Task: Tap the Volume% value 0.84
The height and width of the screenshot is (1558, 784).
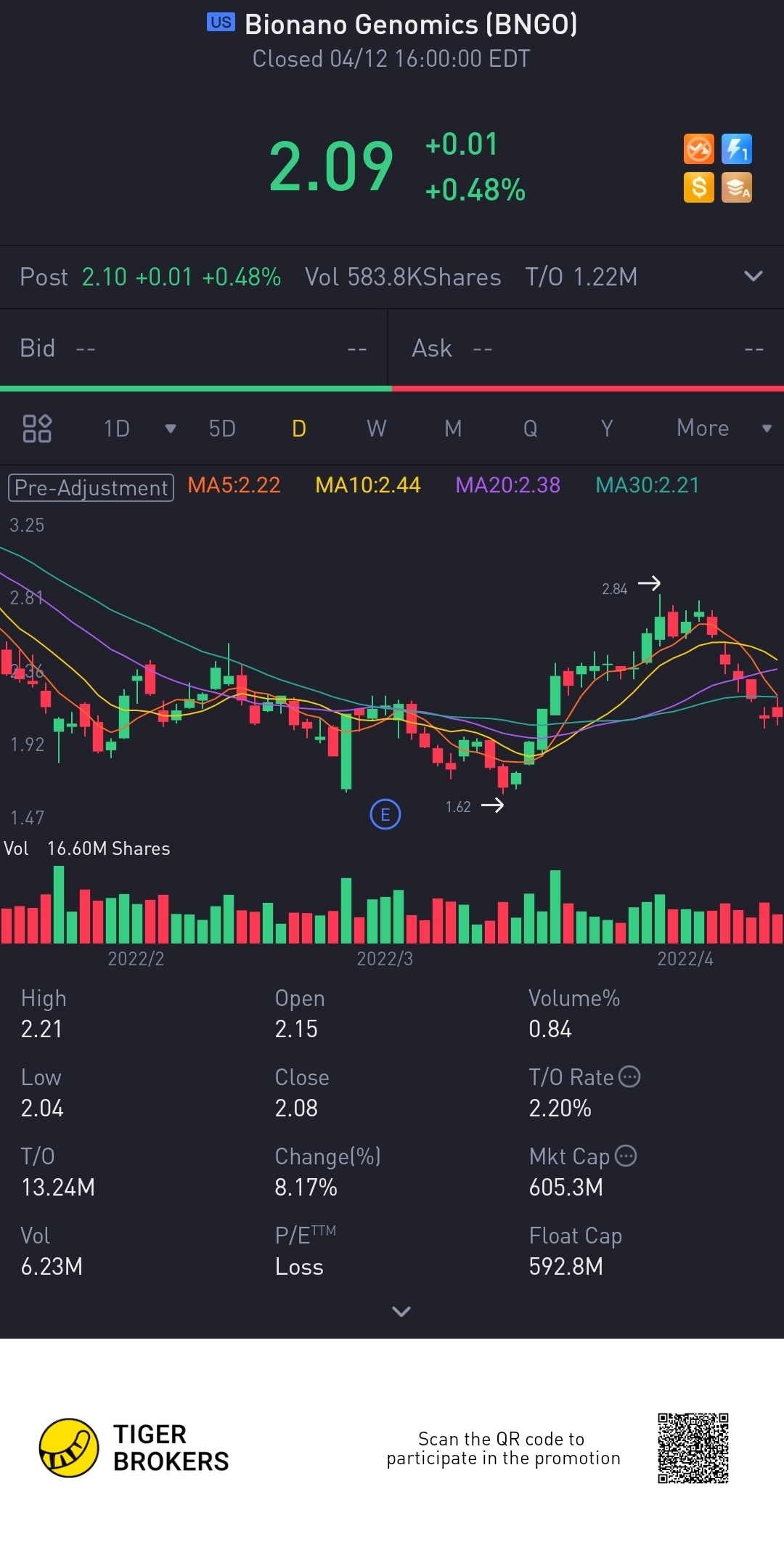Action: coord(550,1028)
